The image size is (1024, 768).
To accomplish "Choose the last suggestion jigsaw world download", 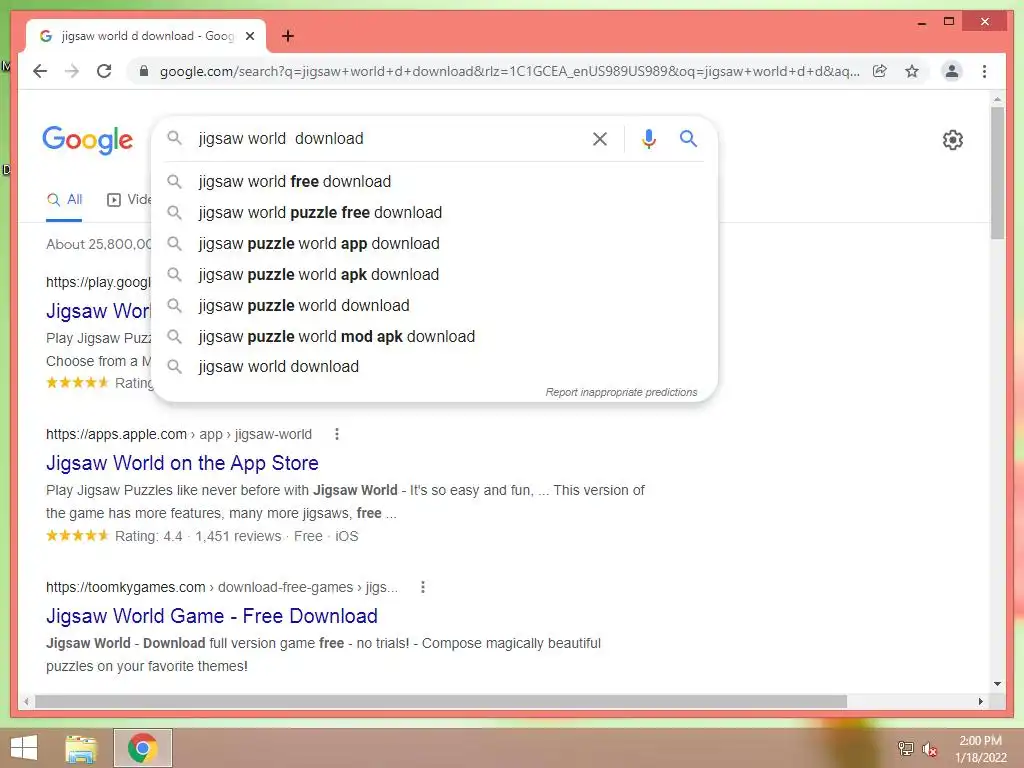I will [434, 366].
